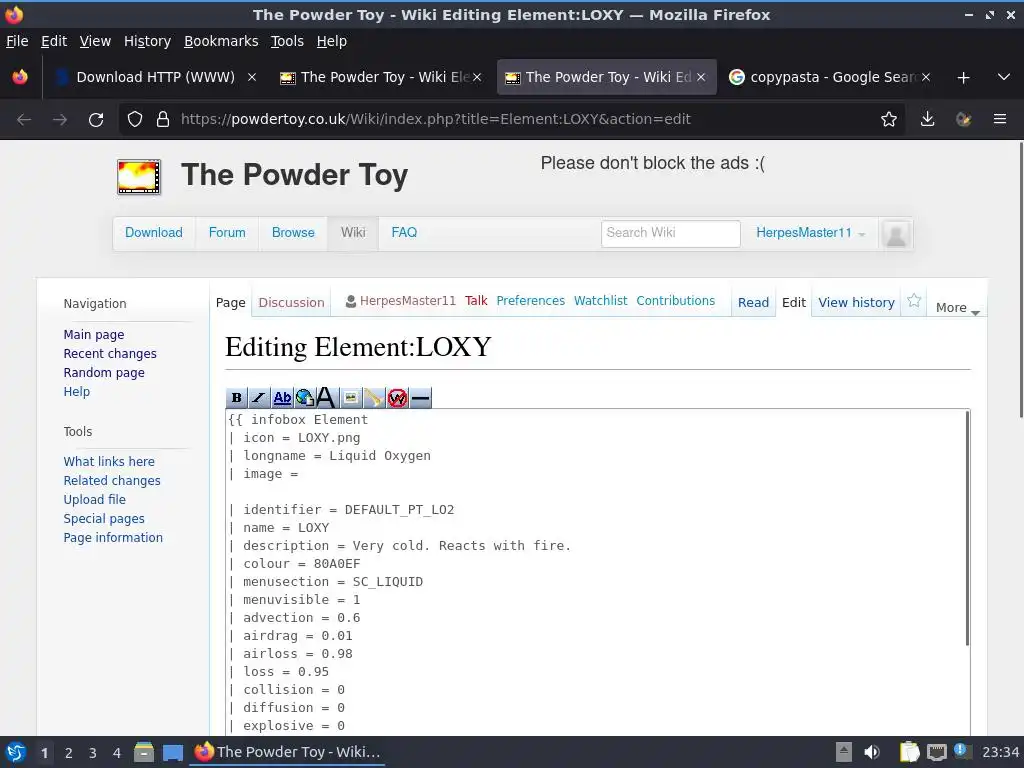Open Upload file tool link
The height and width of the screenshot is (768, 1024).
point(95,499)
